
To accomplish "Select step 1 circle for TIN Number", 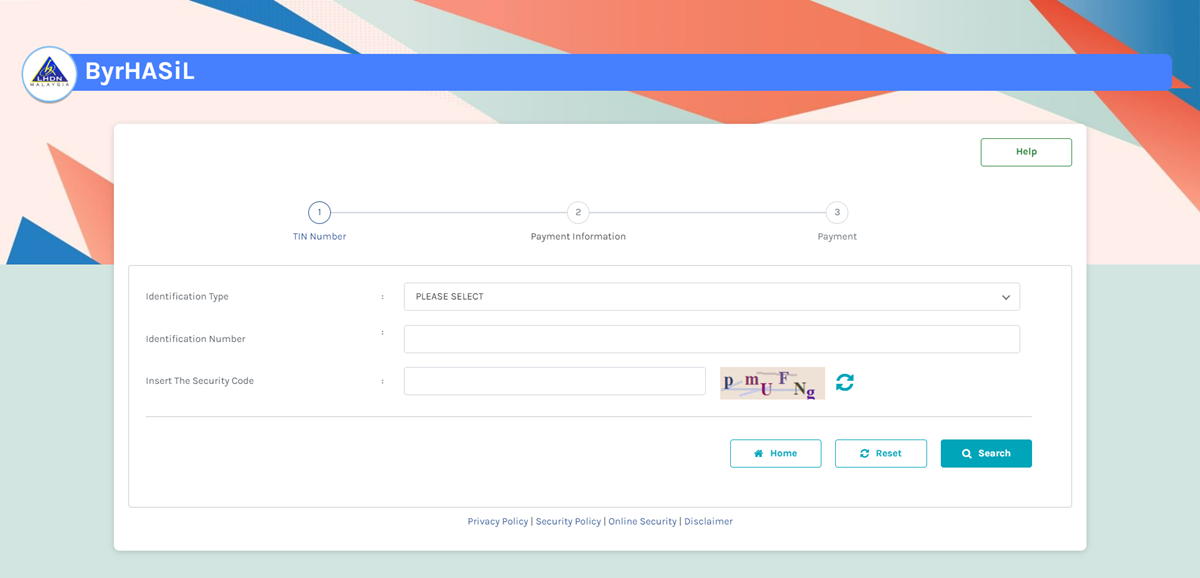I will pyautogui.click(x=319, y=212).
